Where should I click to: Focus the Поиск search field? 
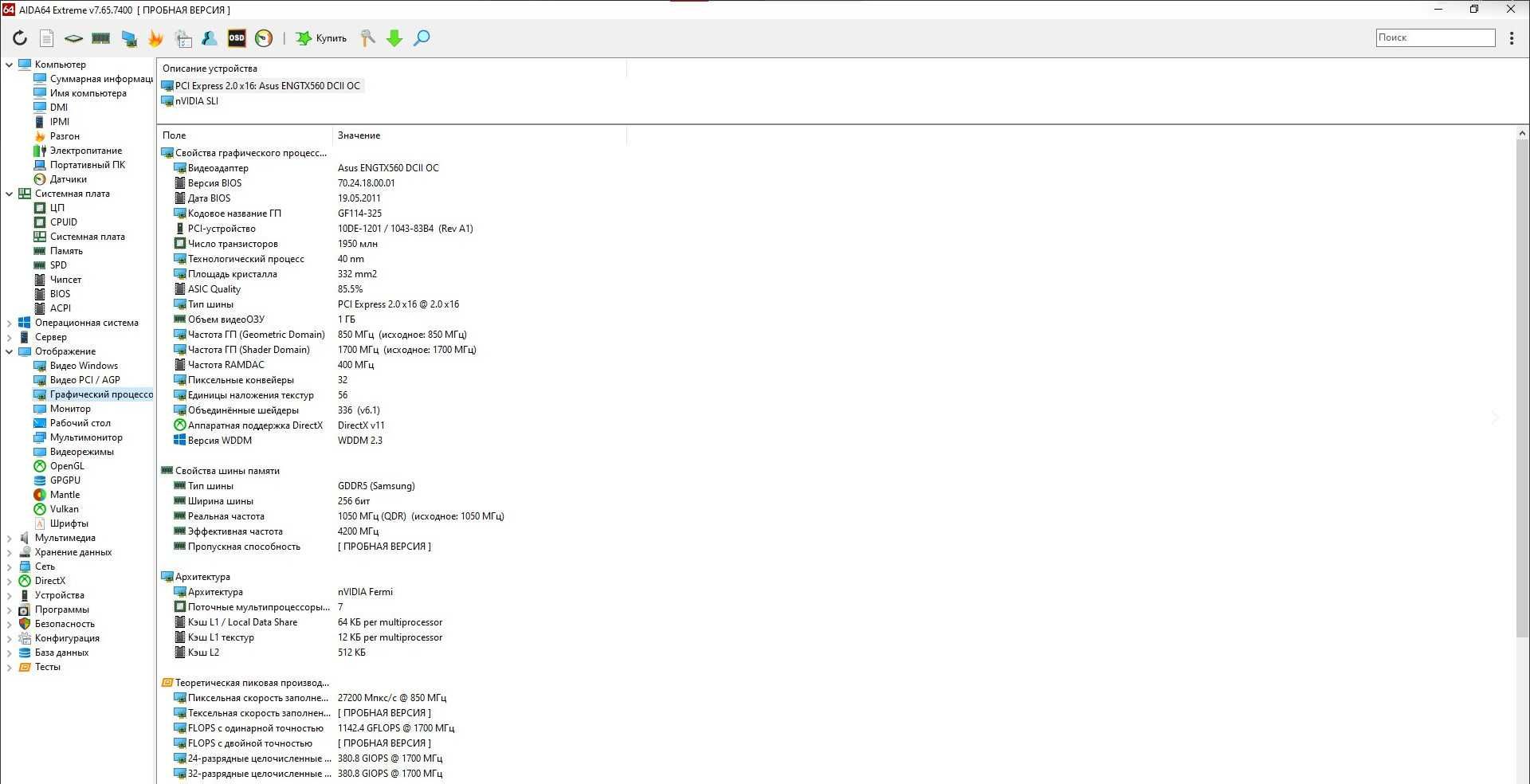point(1435,37)
